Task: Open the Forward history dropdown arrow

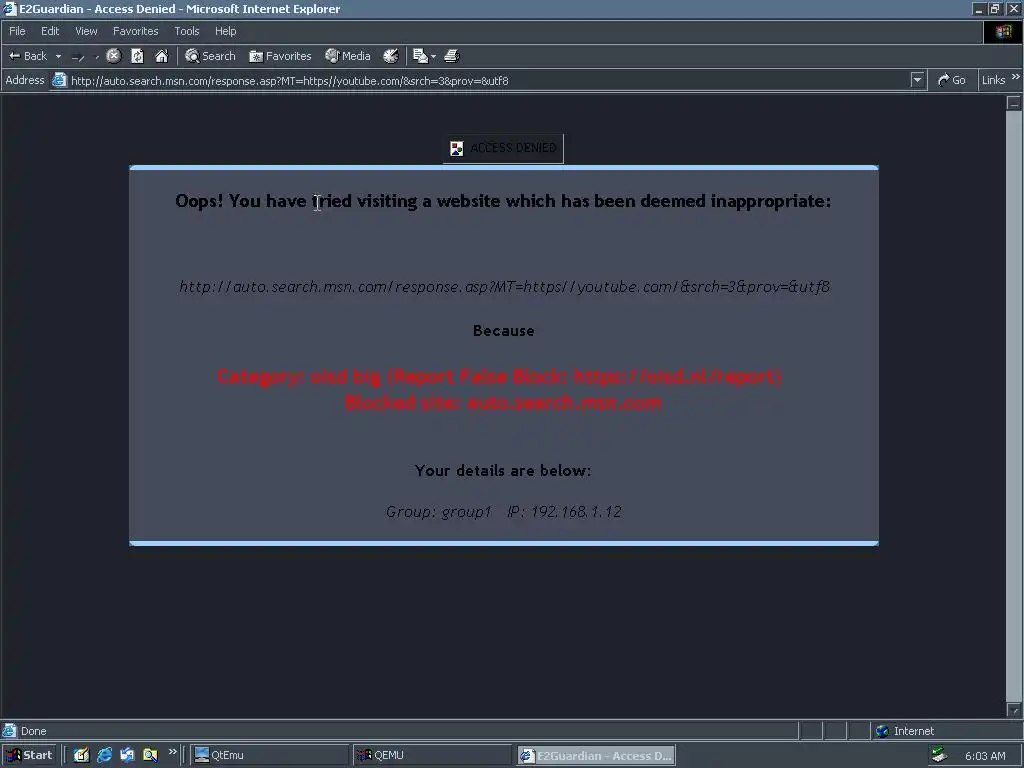Action: (97, 57)
